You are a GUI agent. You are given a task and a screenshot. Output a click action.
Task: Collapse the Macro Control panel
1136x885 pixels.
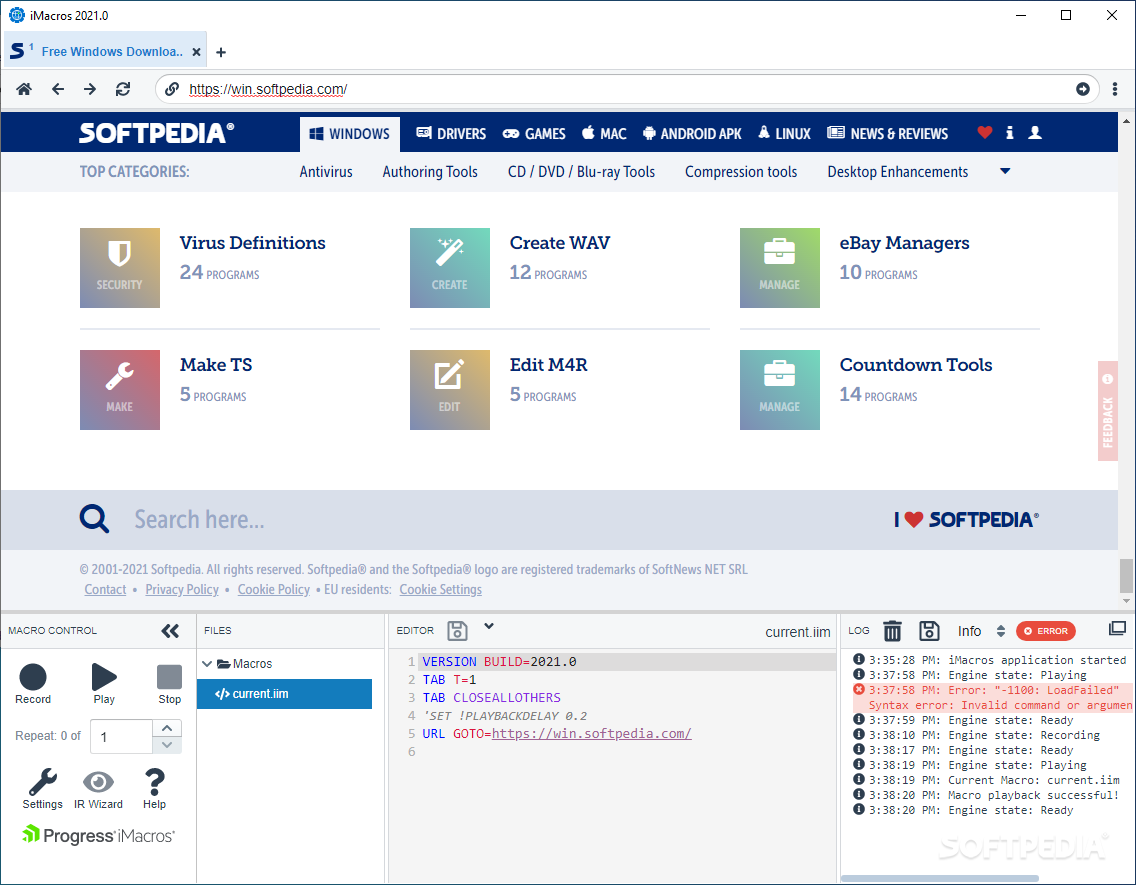(x=170, y=631)
